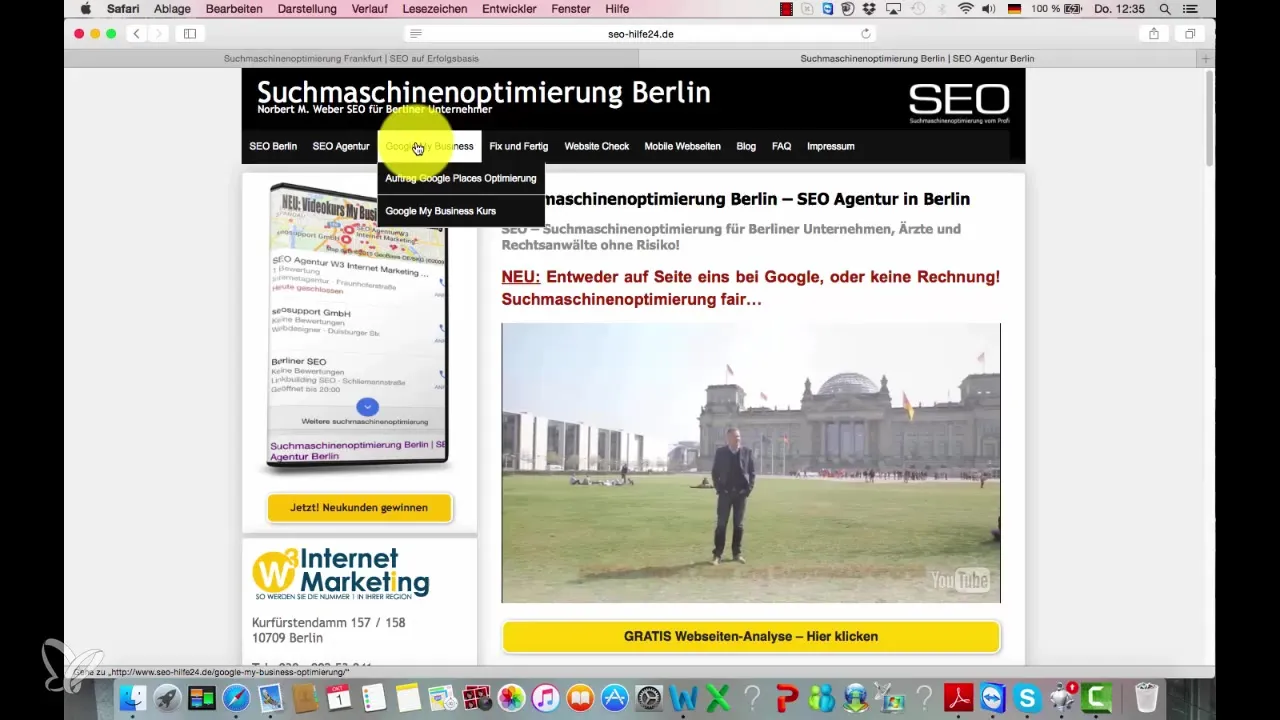Image resolution: width=1280 pixels, height=720 pixels.
Task: Click GRATIS Webseiten-Analyse – Hier klicken button
Action: [750, 636]
